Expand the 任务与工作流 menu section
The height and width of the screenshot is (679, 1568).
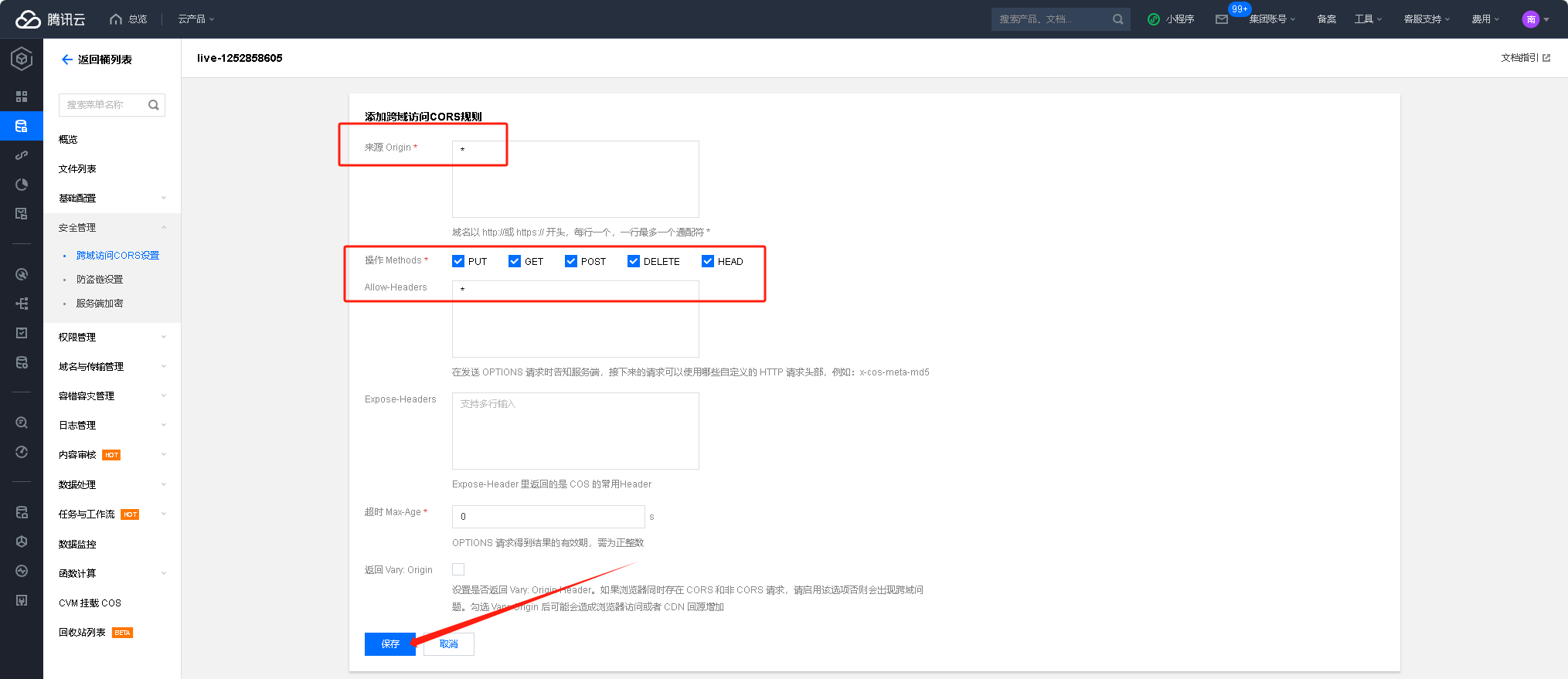112,514
